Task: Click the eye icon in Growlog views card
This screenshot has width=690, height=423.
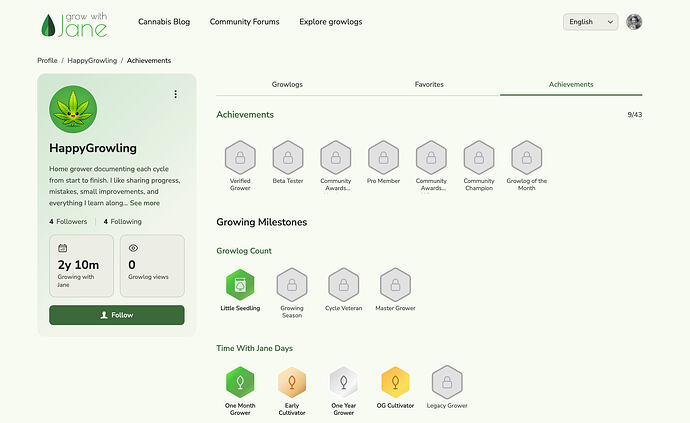Action: click(x=133, y=248)
